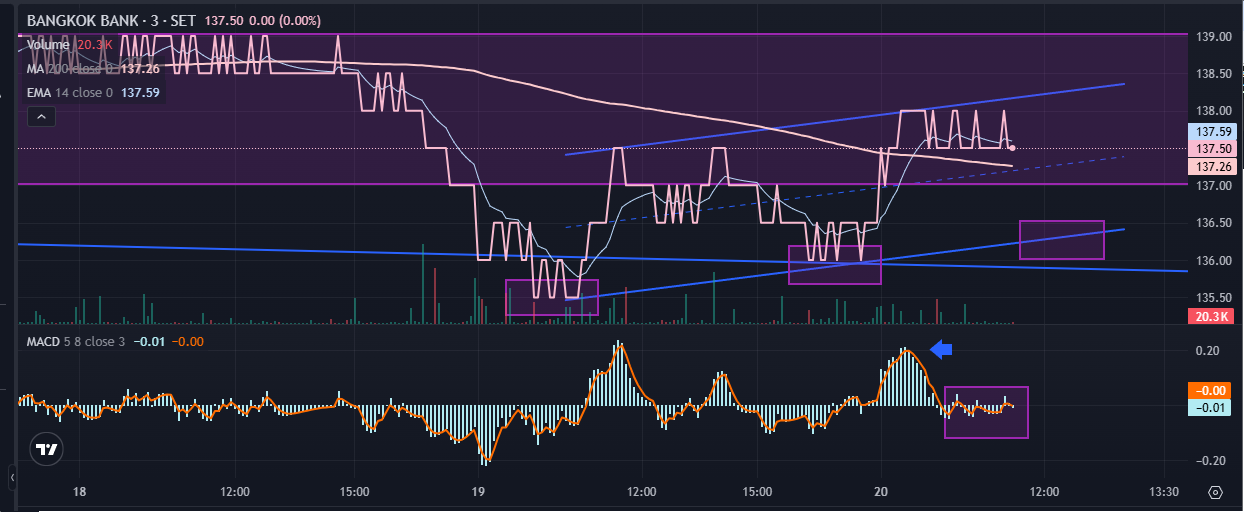Click the 138.00 price axis label
1244x512 pixels.
click(1213, 111)
